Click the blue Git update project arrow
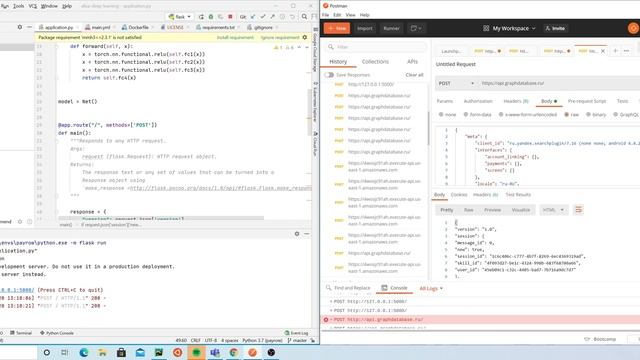The height and width of the screenshot is (360, 640). tap(253, 17)
